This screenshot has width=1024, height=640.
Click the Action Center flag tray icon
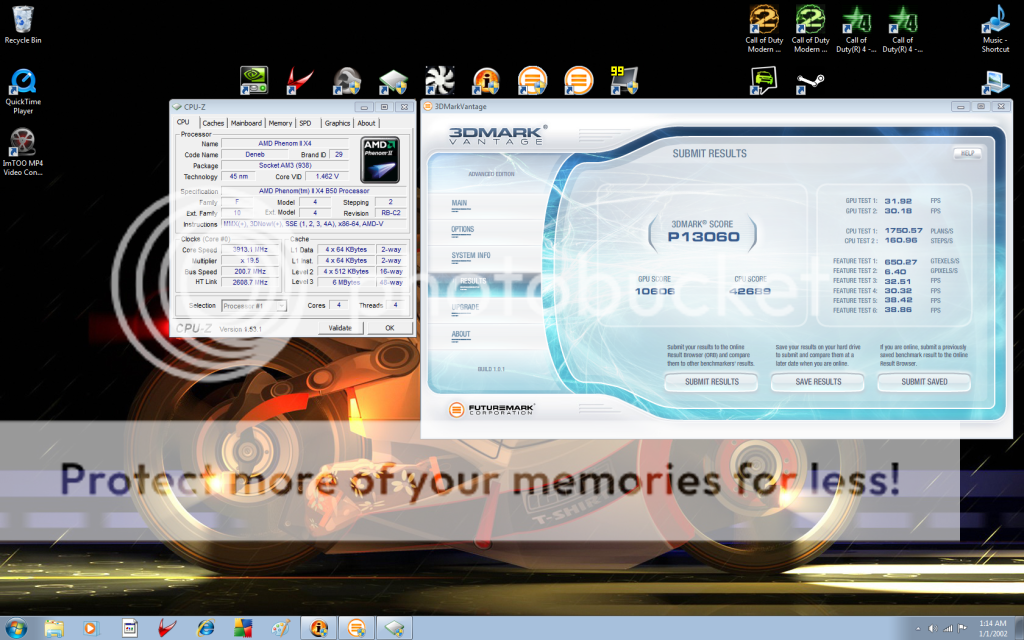pyautogui.click(x=961, y=628)
